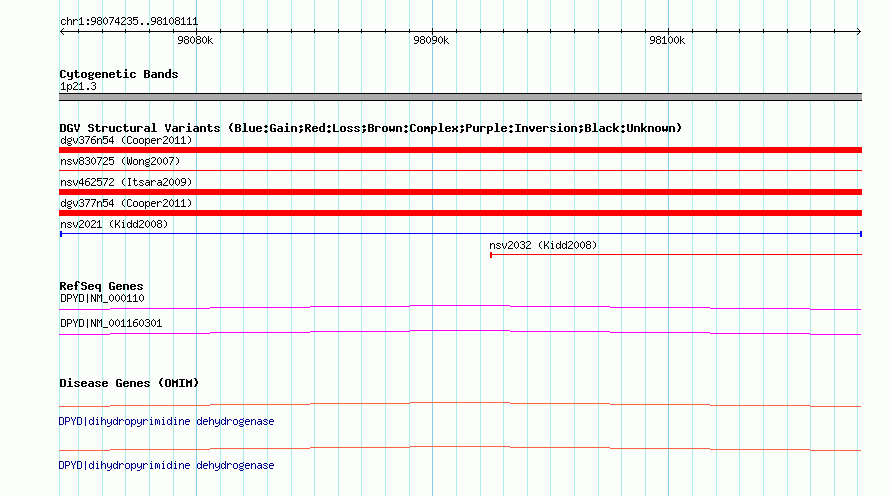Select the thin red line for nsv830725
This screenshot has width=890, height=496.
click(x=460, y=170)
